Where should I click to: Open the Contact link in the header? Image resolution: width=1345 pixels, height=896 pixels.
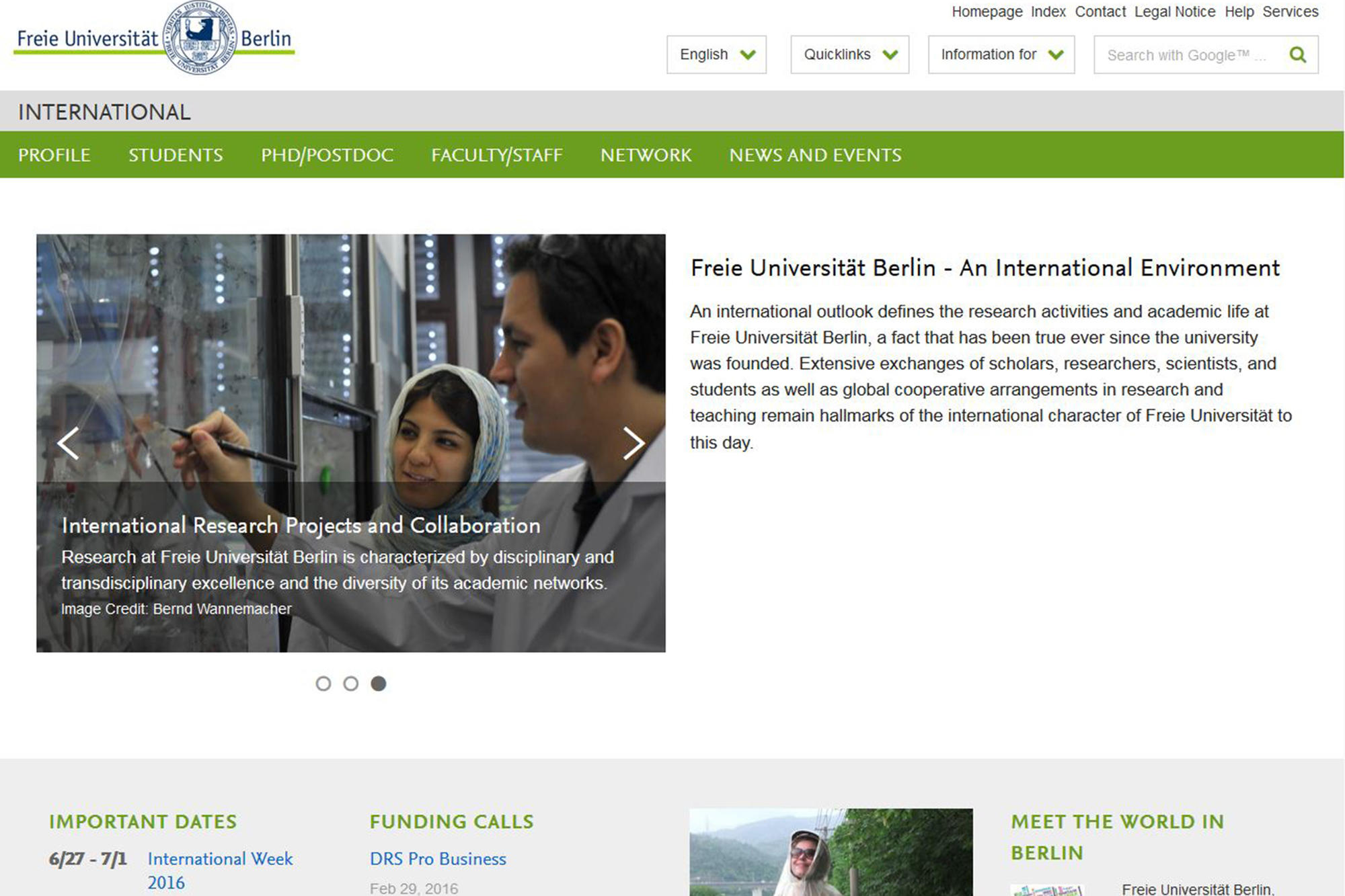click(x=1100, y=12)
